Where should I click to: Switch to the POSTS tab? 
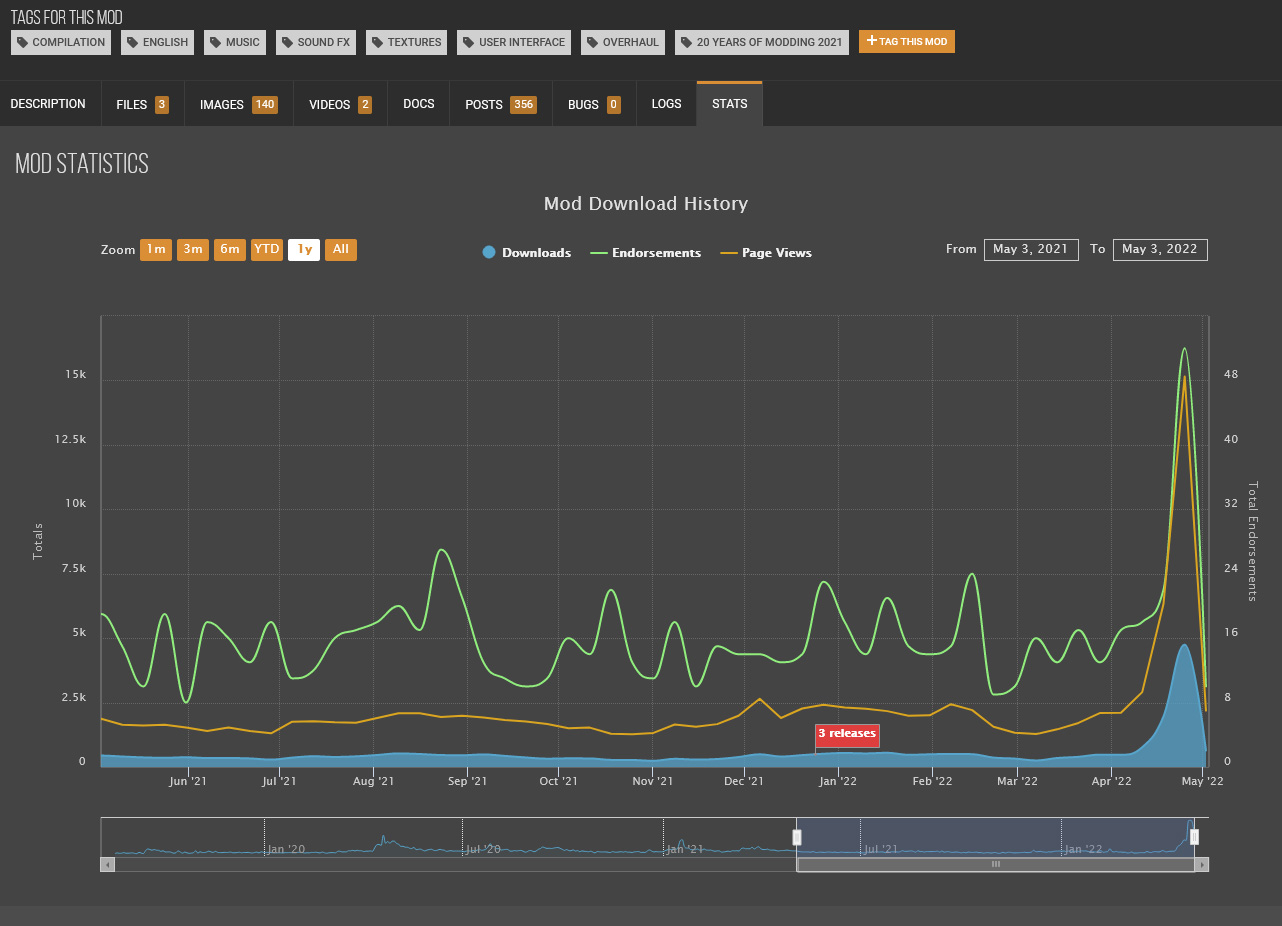tap(500, 104)
